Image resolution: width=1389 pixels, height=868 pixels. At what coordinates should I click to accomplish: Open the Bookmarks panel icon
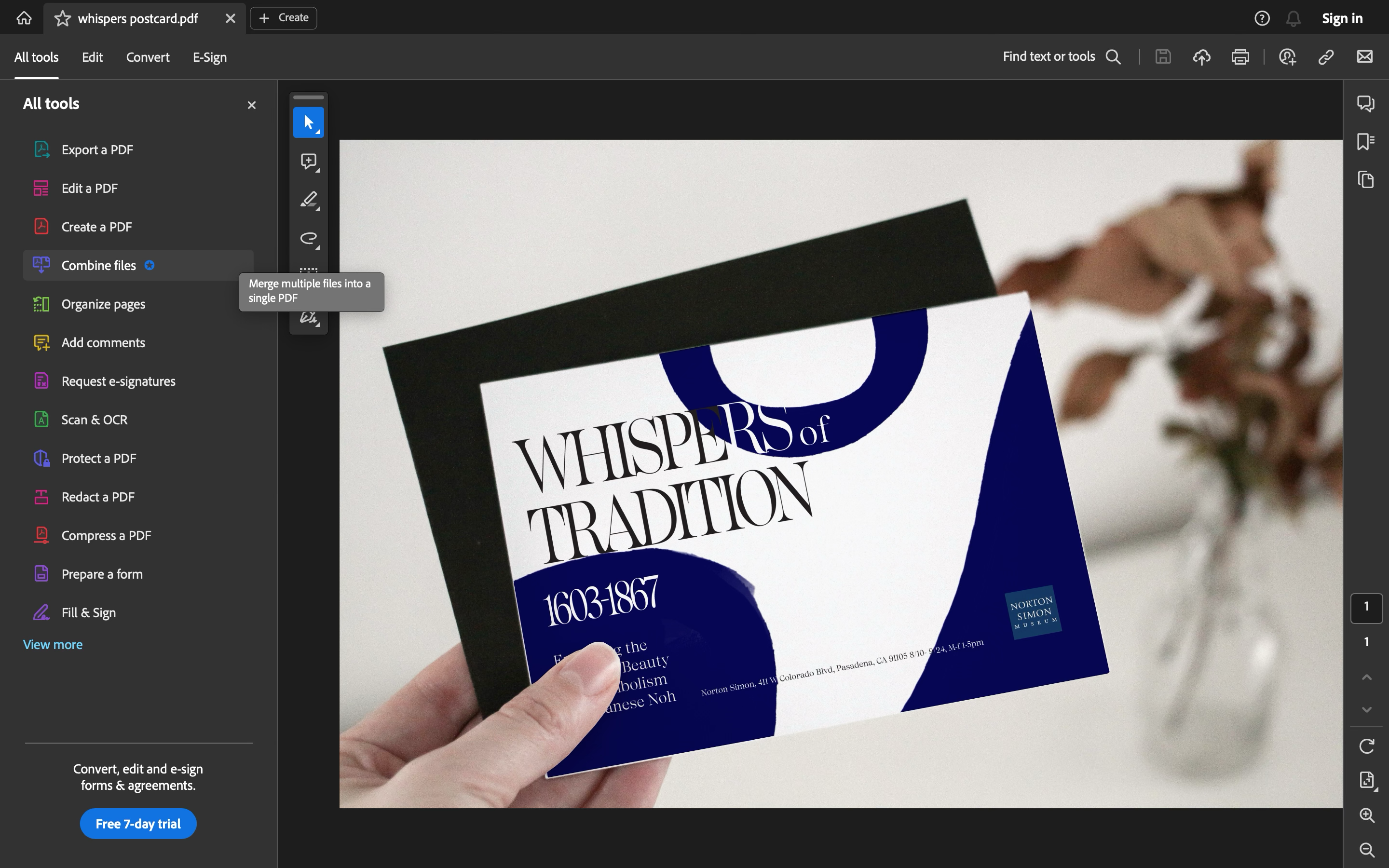coord(1365,141)
